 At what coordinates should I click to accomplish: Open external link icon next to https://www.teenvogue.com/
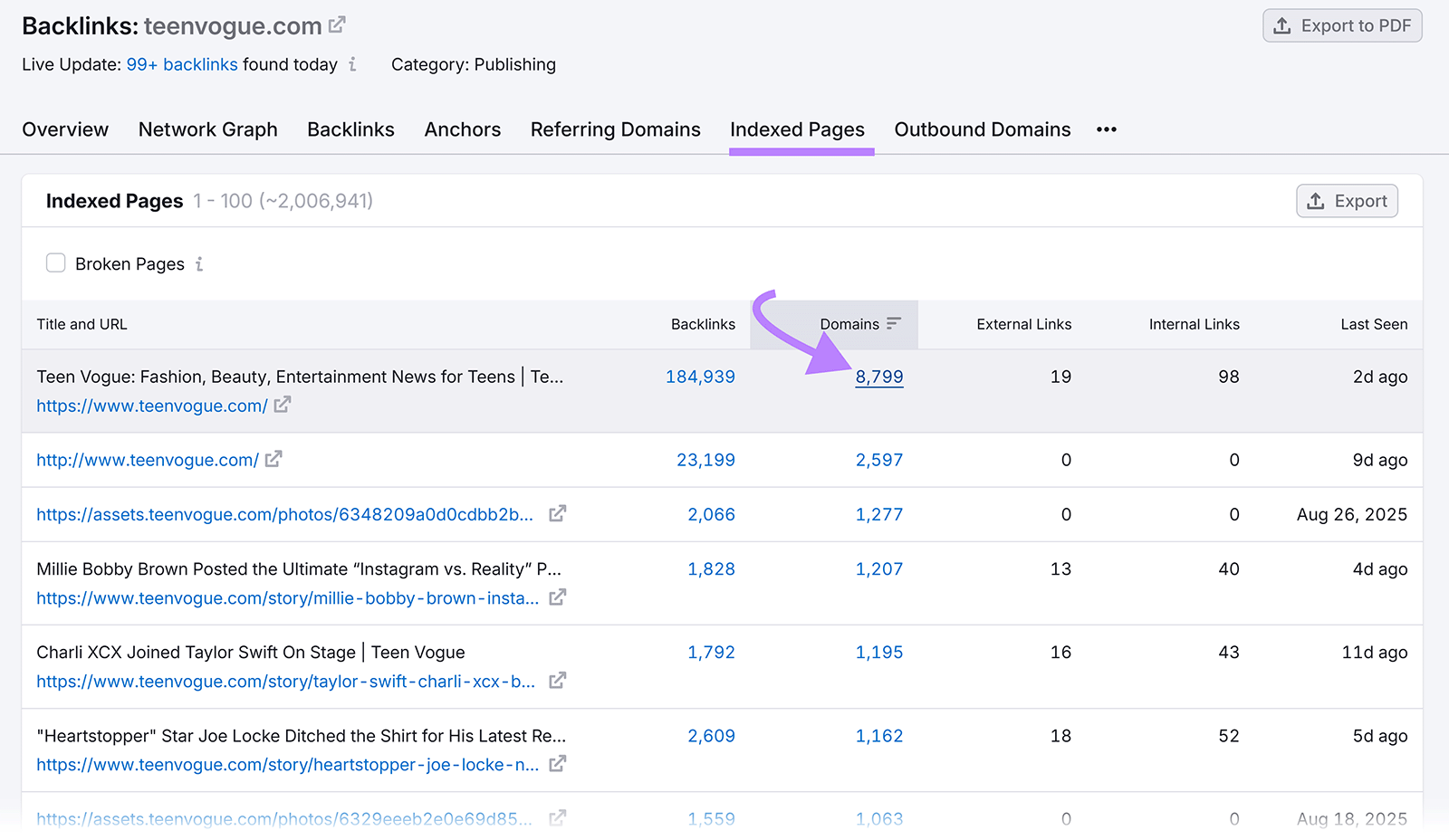[x=282, y=405]
